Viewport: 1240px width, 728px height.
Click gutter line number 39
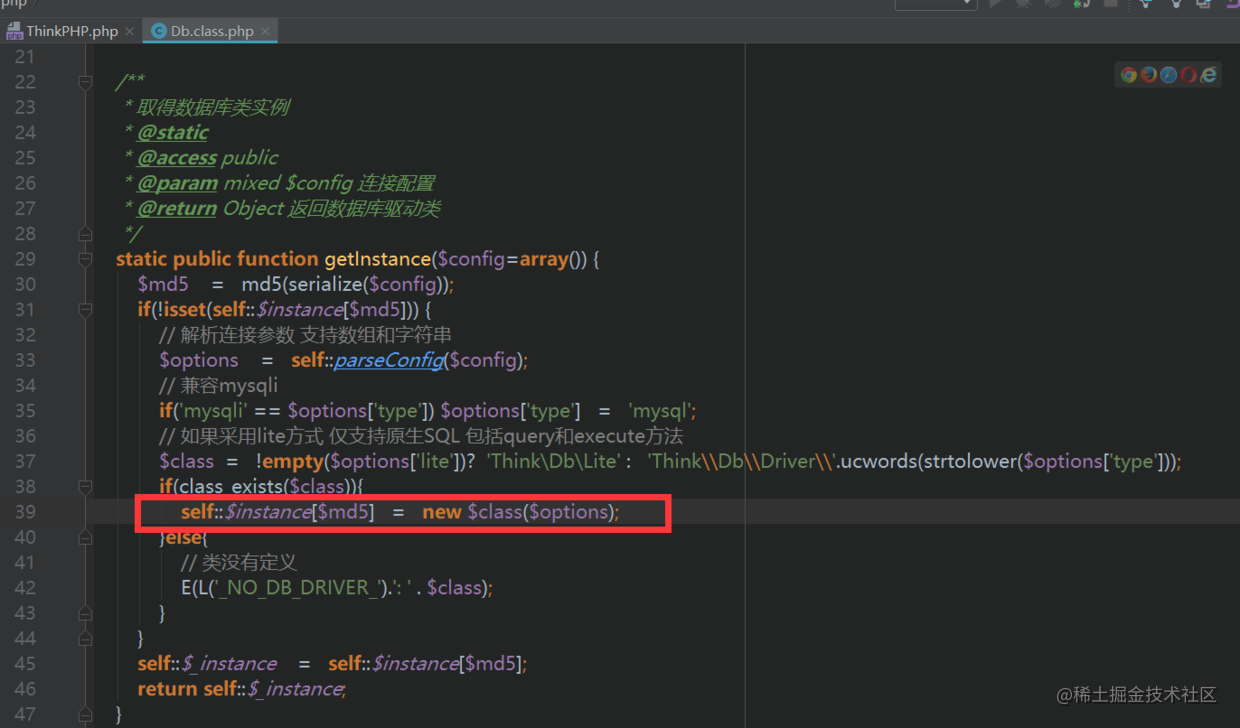tap(25, 512)
